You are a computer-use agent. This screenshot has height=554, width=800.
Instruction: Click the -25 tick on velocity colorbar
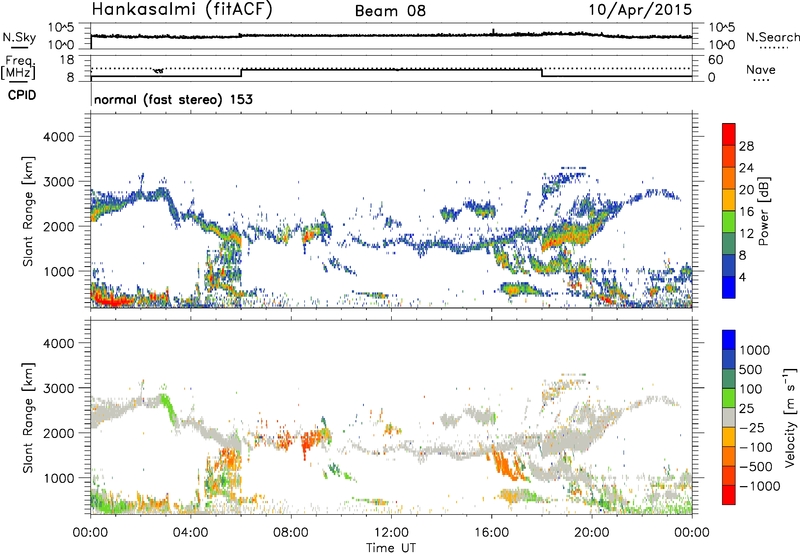[x=754, y=427]
